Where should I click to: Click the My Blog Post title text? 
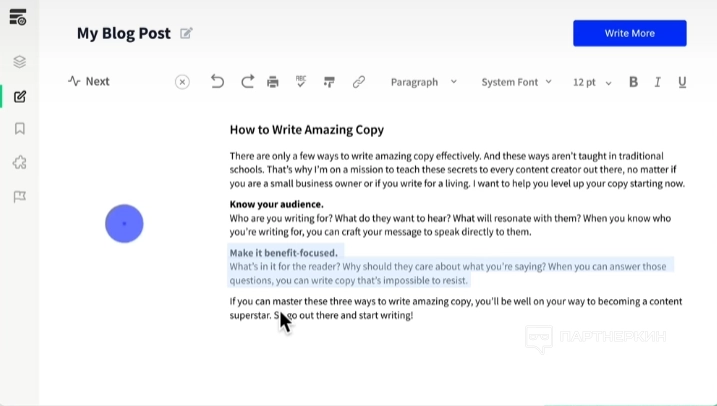pyautogui.click(x=123, y=33)
